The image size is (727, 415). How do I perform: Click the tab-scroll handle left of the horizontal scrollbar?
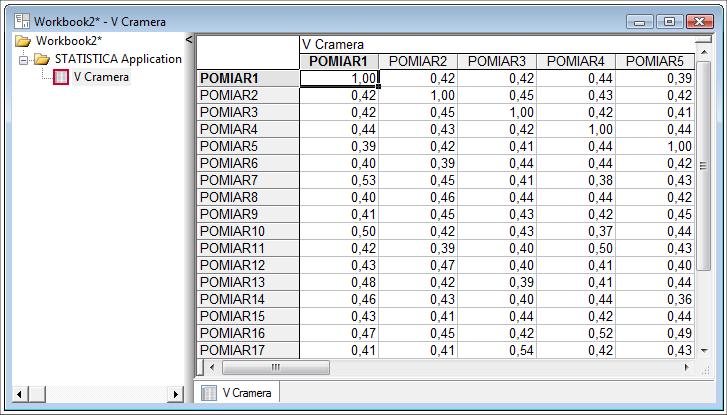point(200,368)
